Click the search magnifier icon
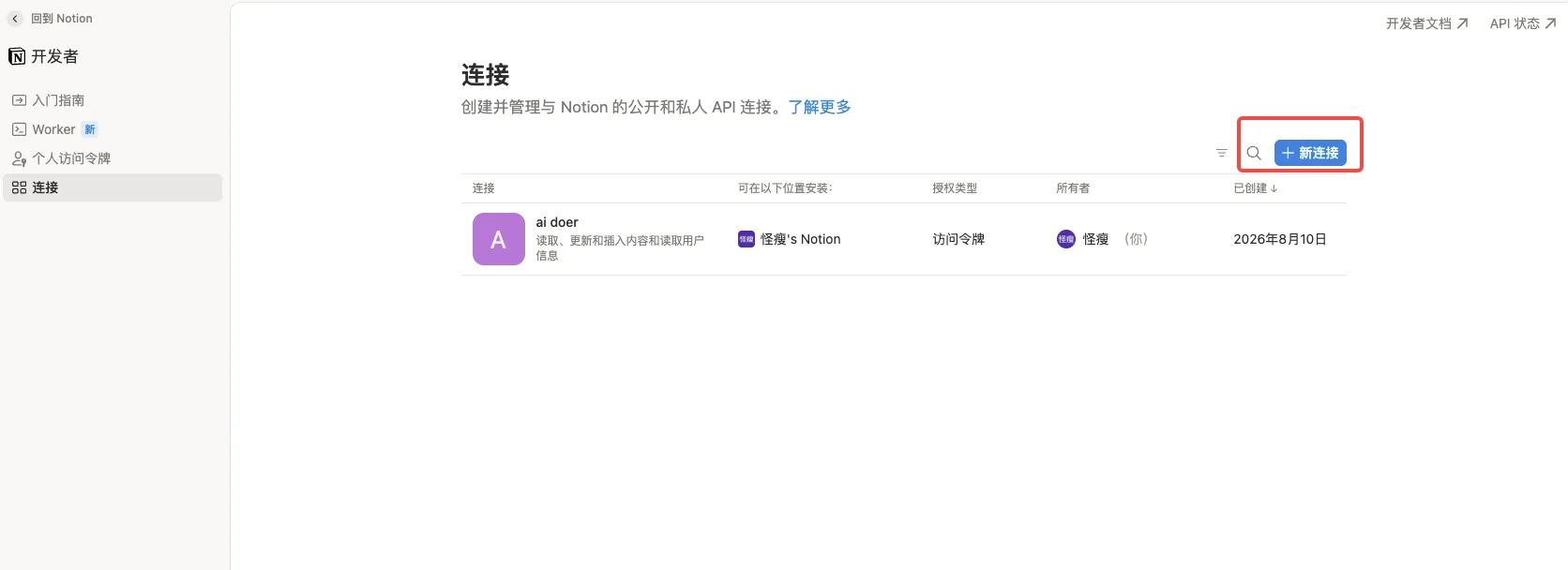 pos(1254,153)
